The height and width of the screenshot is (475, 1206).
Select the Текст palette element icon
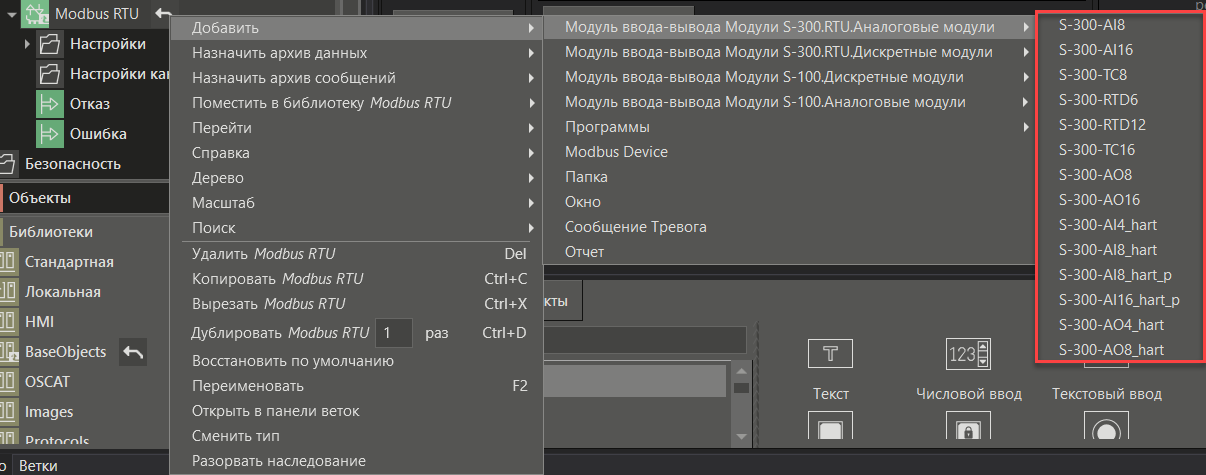coord(830,352)
